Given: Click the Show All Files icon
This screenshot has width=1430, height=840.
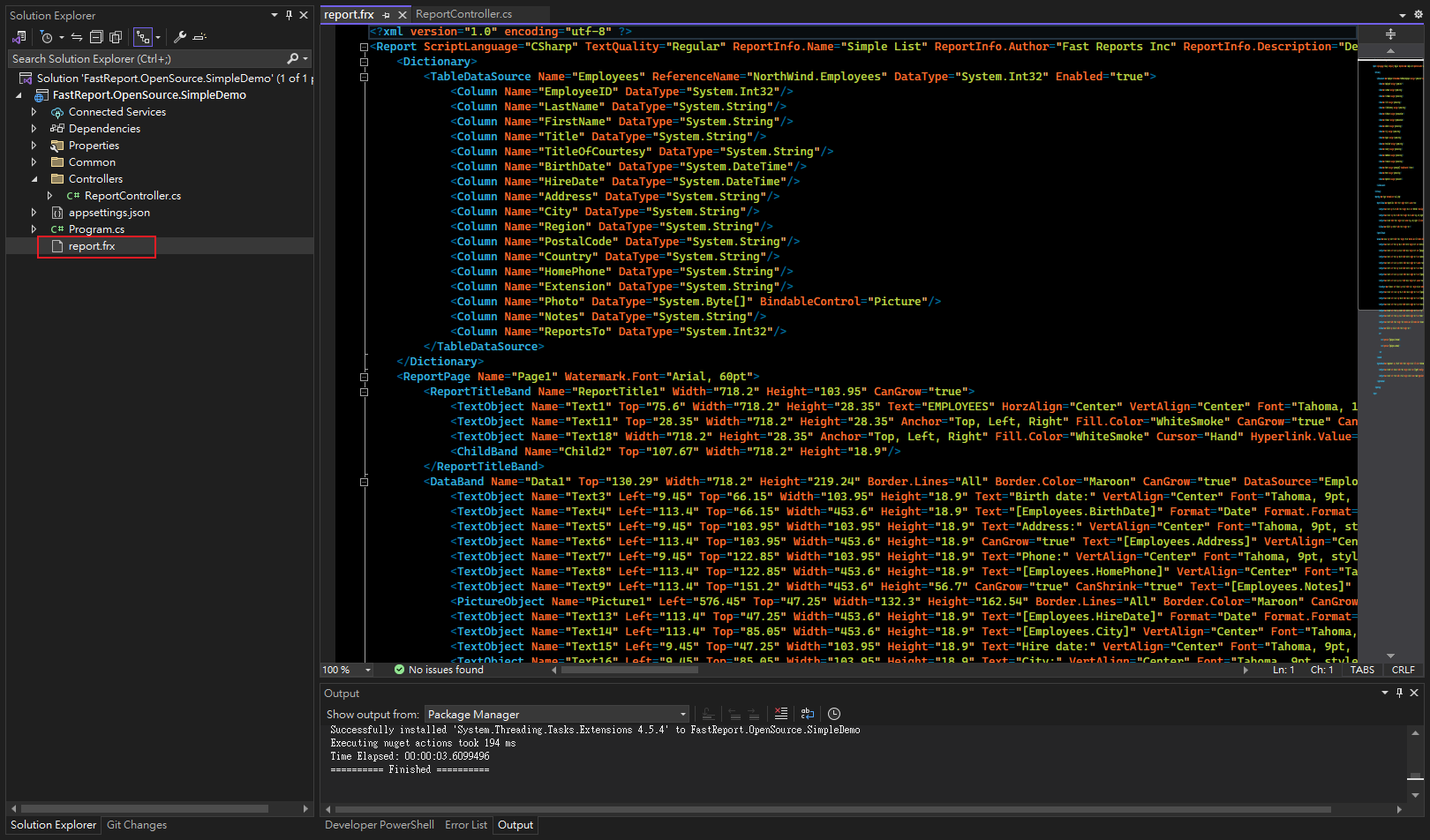Looking at the screenshot, I should click(x=116, y=37).
